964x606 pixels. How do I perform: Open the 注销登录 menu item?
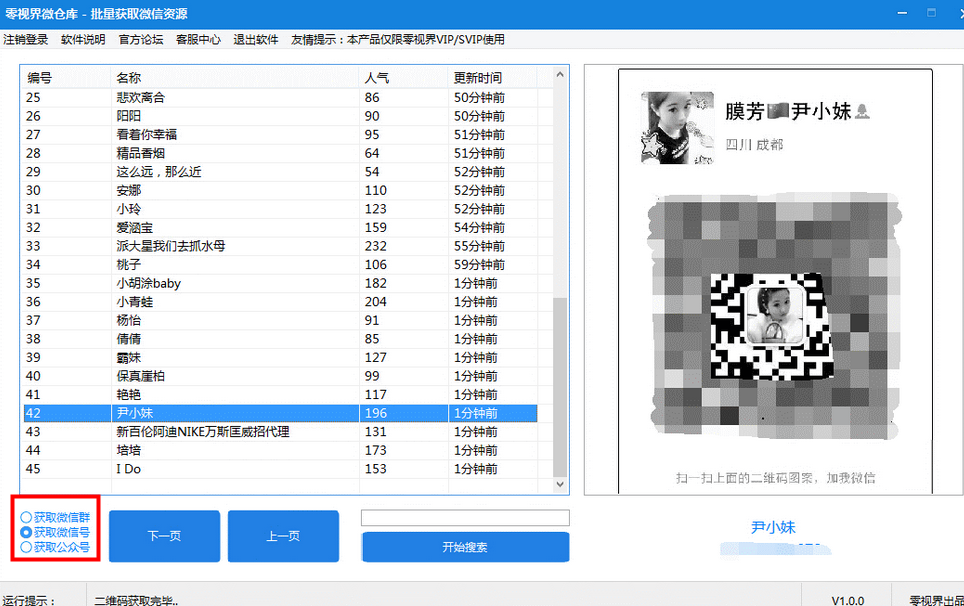(x=26, y=39)
